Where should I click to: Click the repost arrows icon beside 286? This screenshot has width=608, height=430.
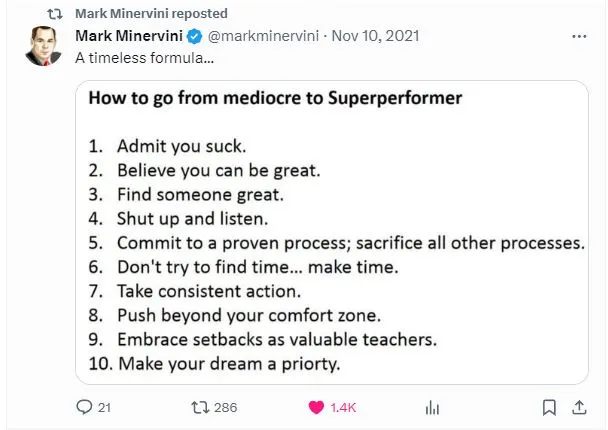(197, 407)
